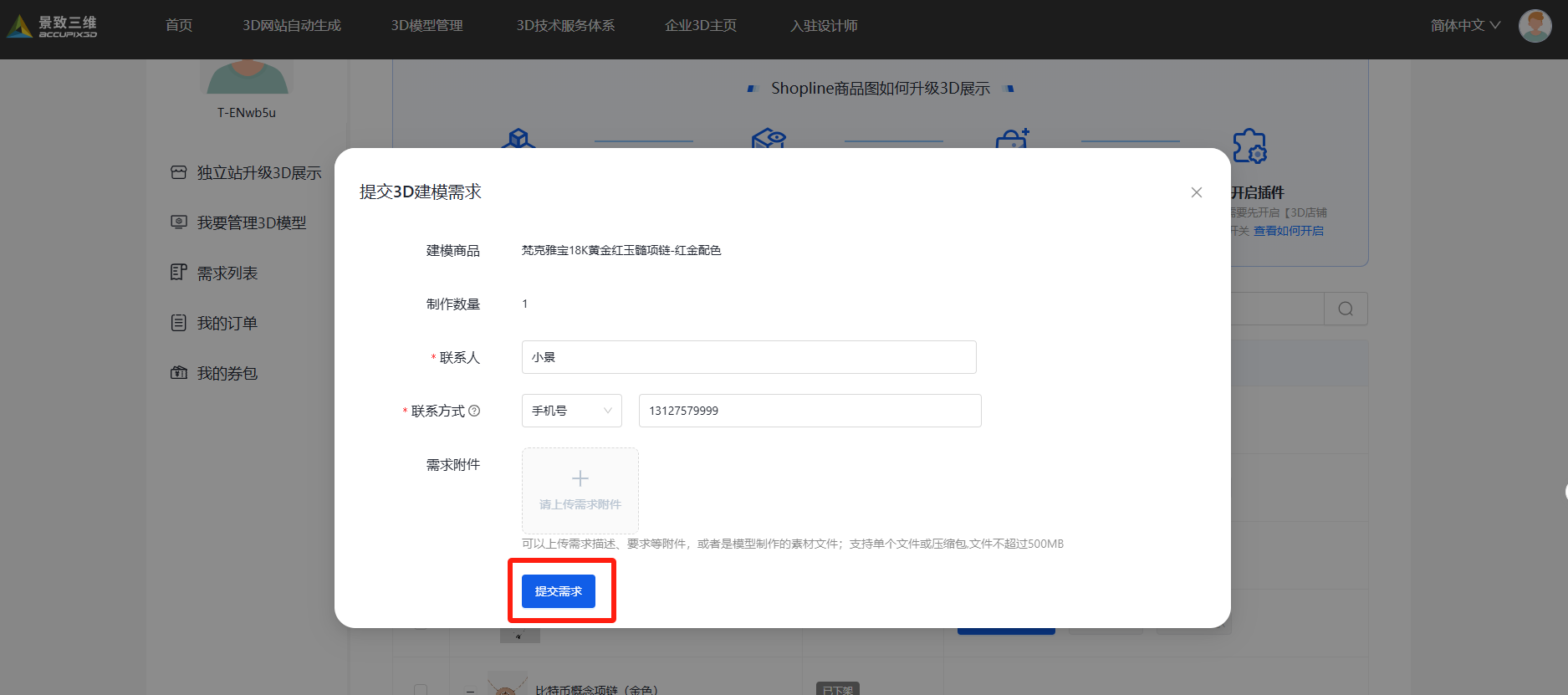The height and width of the screenshot is (695, 1568).
Task: Focus the phone number input field
Action: [x=810, y=411]
